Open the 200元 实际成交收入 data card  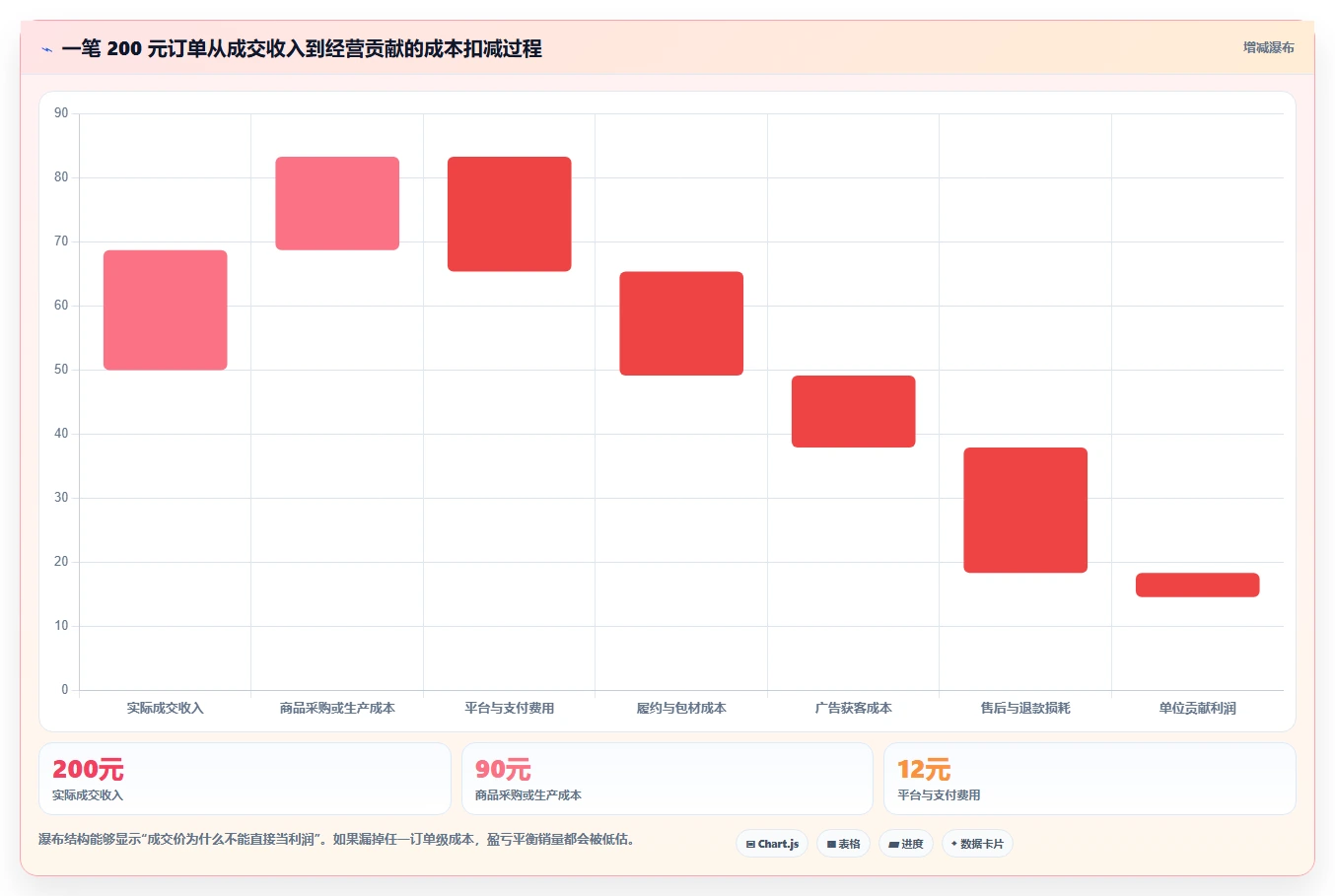(x=245, y=779)
